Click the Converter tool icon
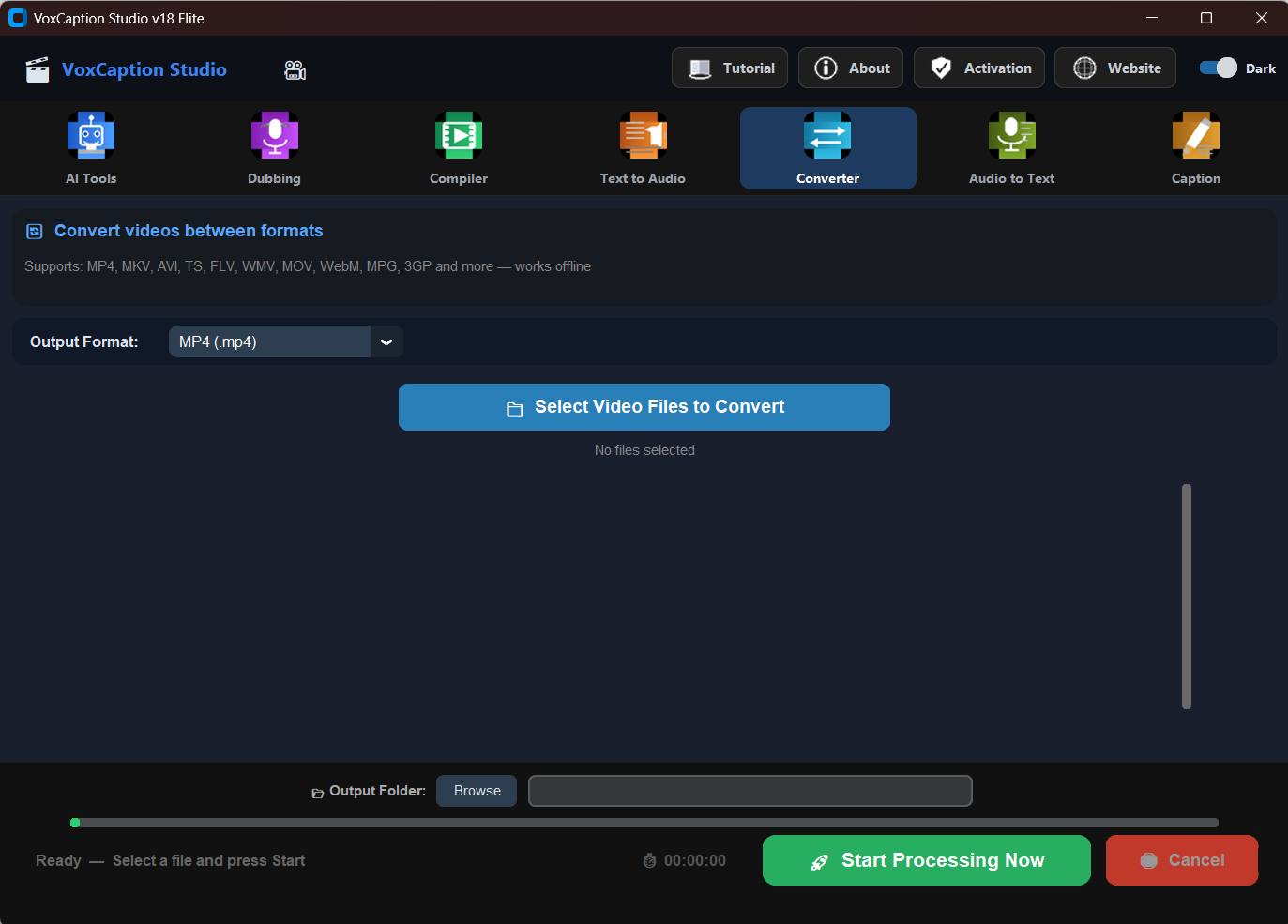Screen dimensions: 1288x924 827,135
